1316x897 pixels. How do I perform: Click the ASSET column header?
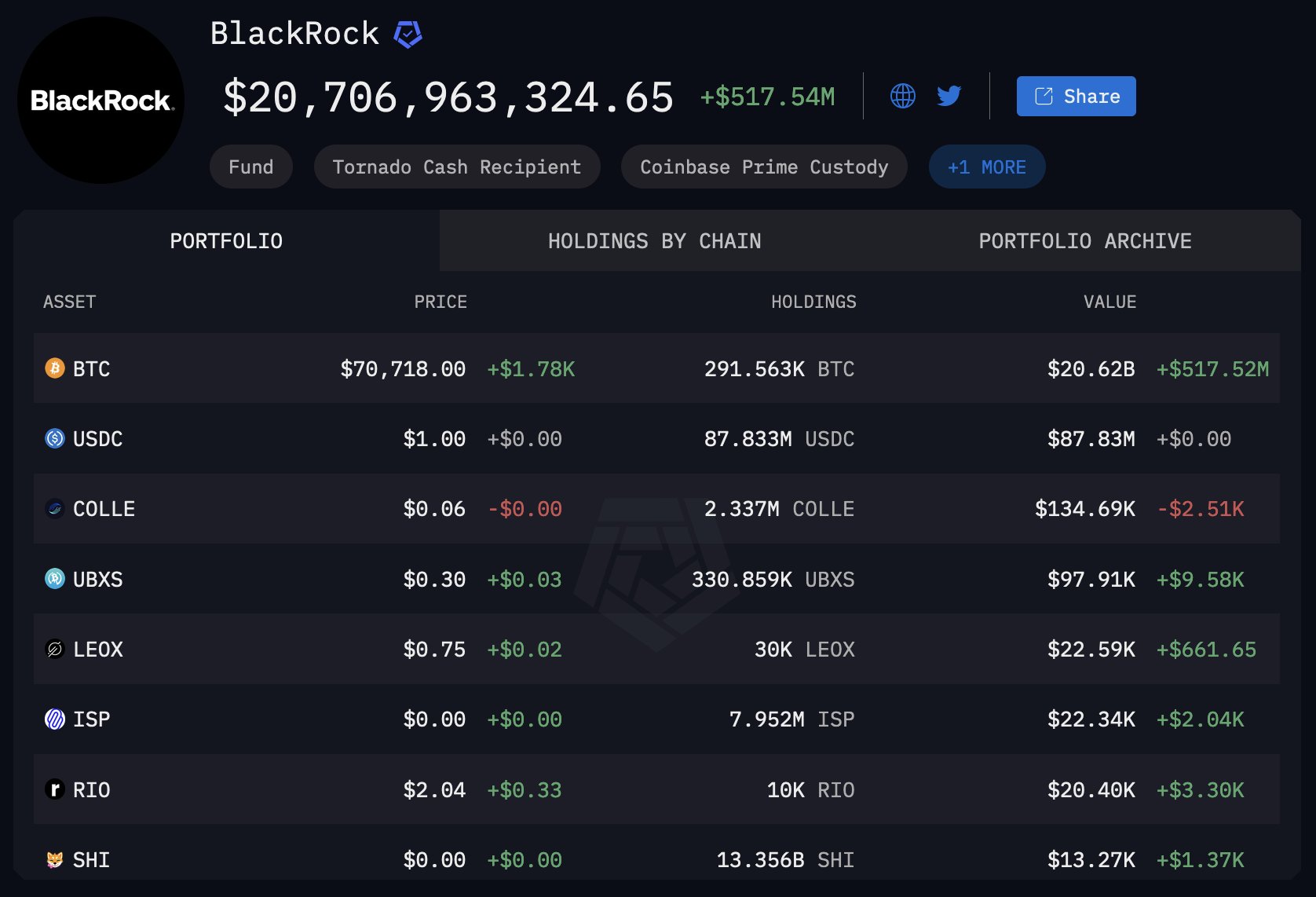69,302
